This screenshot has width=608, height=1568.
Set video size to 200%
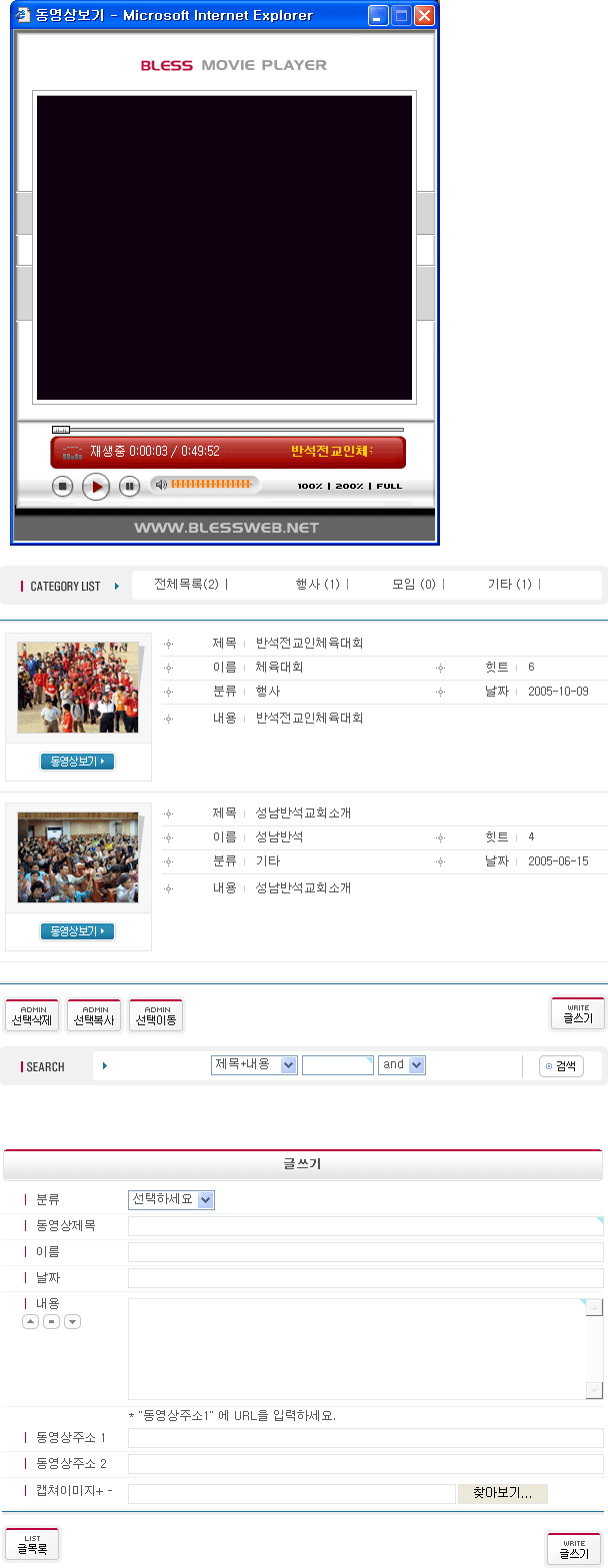(349, 487)
